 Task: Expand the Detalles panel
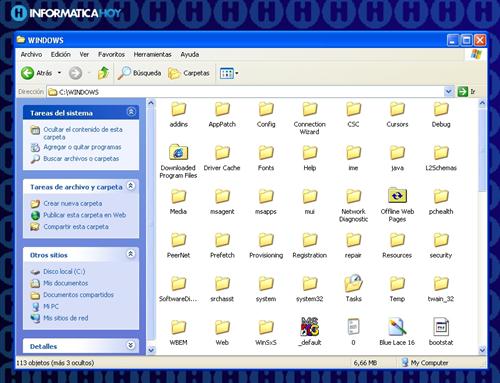(131, 345)
